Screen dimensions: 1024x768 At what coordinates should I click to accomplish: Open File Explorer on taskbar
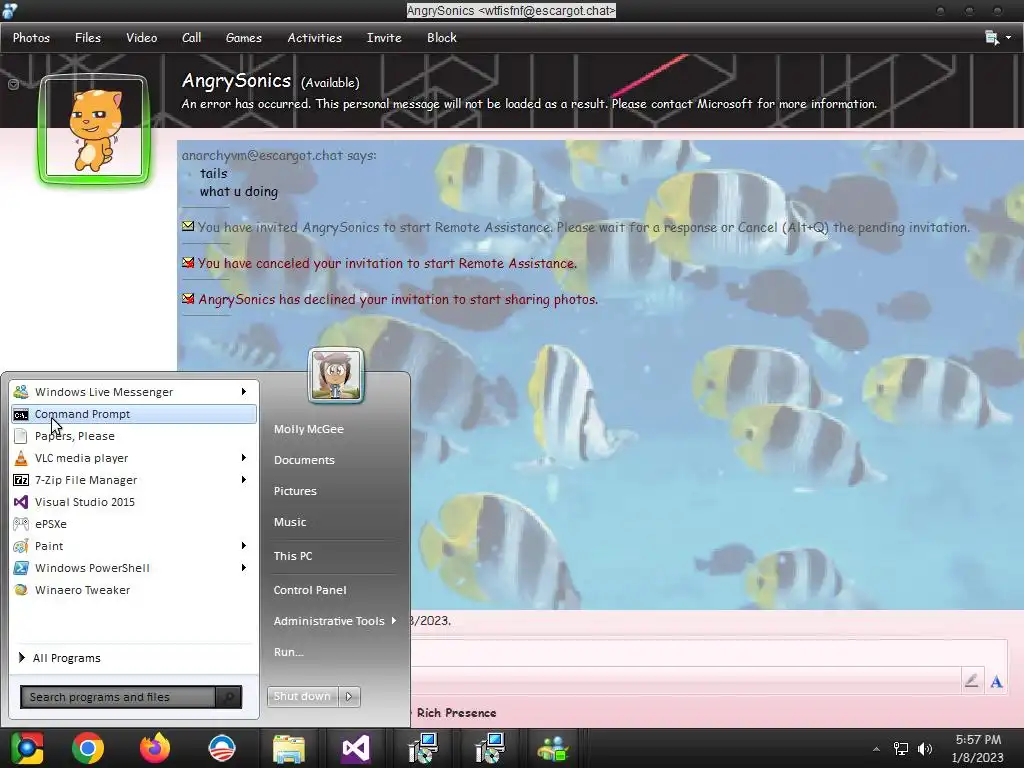pos(289,748)
